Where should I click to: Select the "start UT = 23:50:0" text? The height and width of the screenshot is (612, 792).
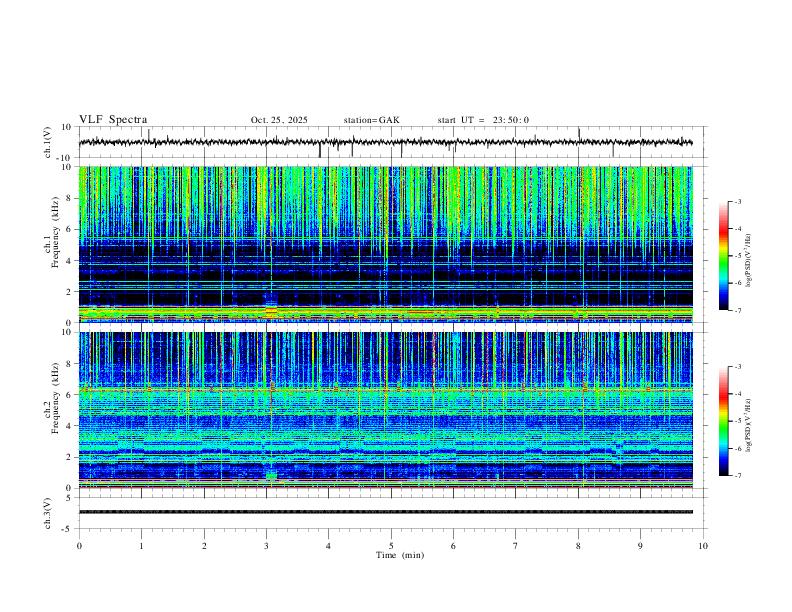pos(483,120)
